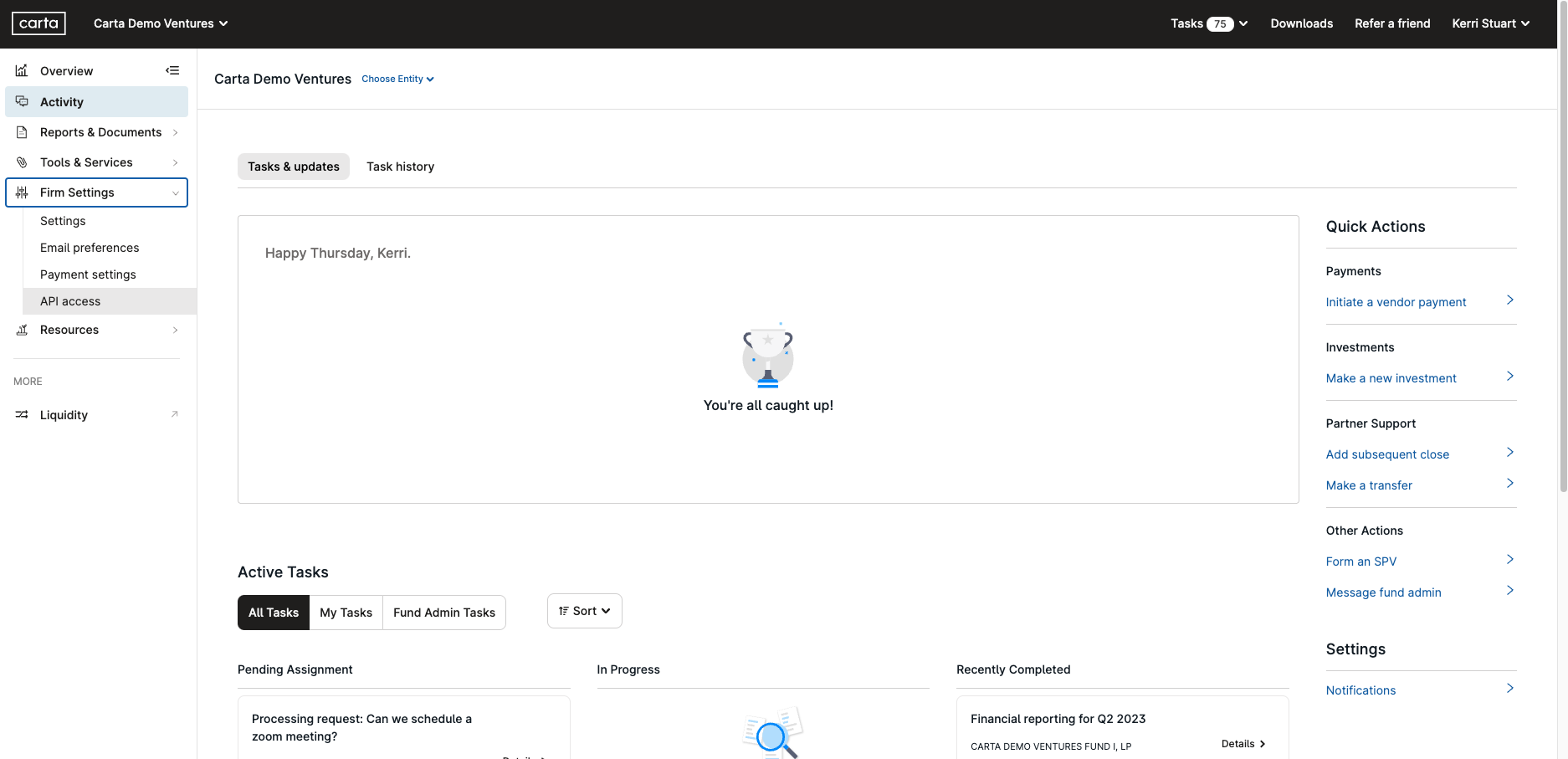Open the zoom meeting processing request card
The width and height of the screenshot is (1568, 759).
pos(404,727)
